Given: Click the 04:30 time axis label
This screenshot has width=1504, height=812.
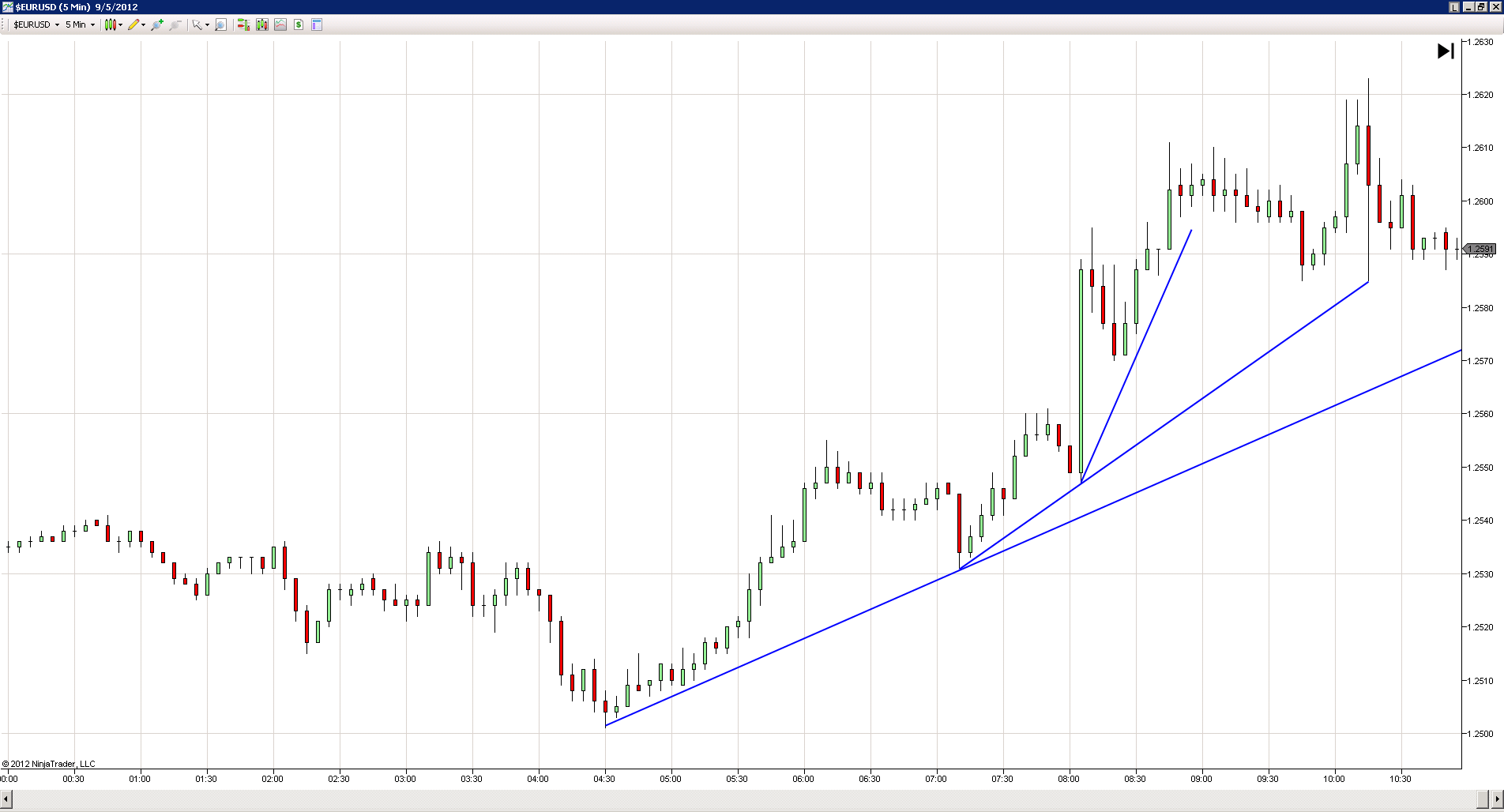Looking at the screenshot, I should [x=604, y=779].
